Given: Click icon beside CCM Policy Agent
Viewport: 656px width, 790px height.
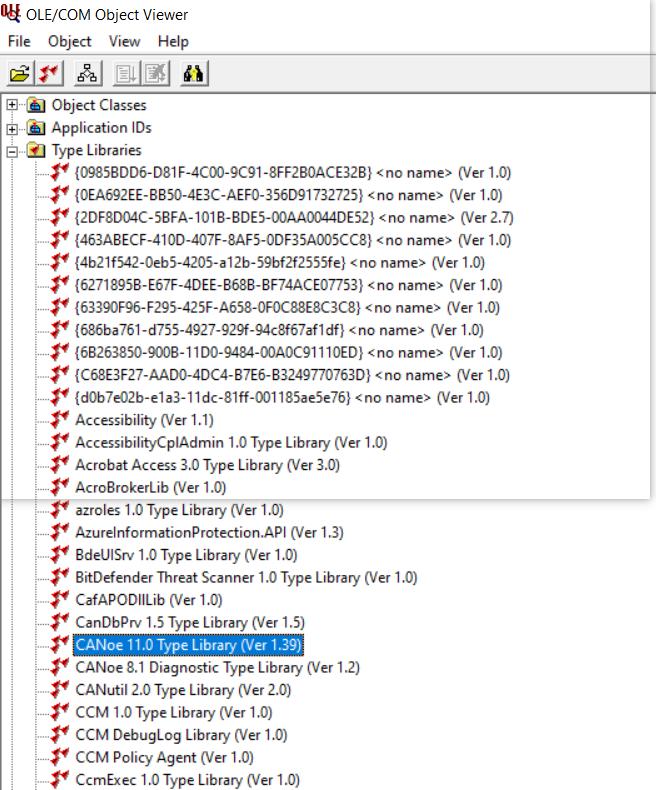Looking at the screenshot, I should tap(60, 757).
